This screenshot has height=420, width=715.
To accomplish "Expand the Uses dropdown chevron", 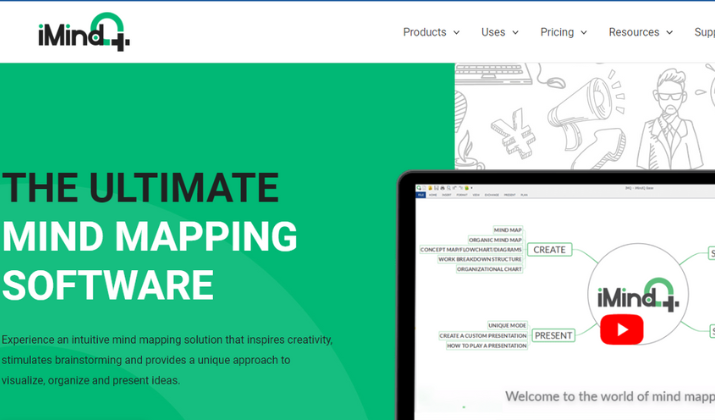I will point(515,33).
